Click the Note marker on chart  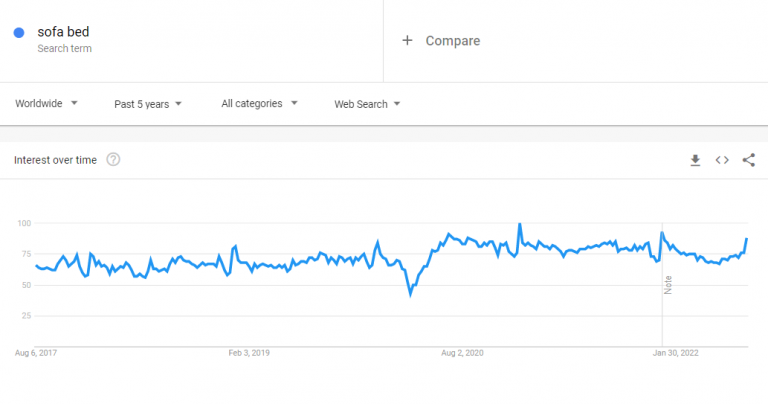667,284
